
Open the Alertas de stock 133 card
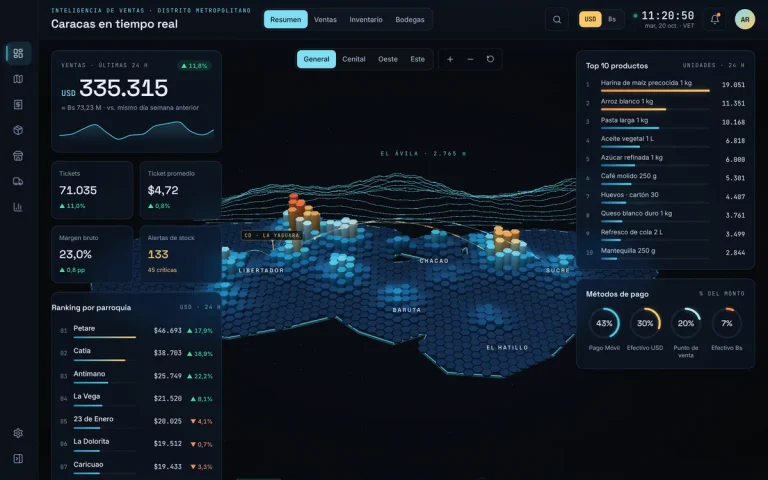pos(181,254)
